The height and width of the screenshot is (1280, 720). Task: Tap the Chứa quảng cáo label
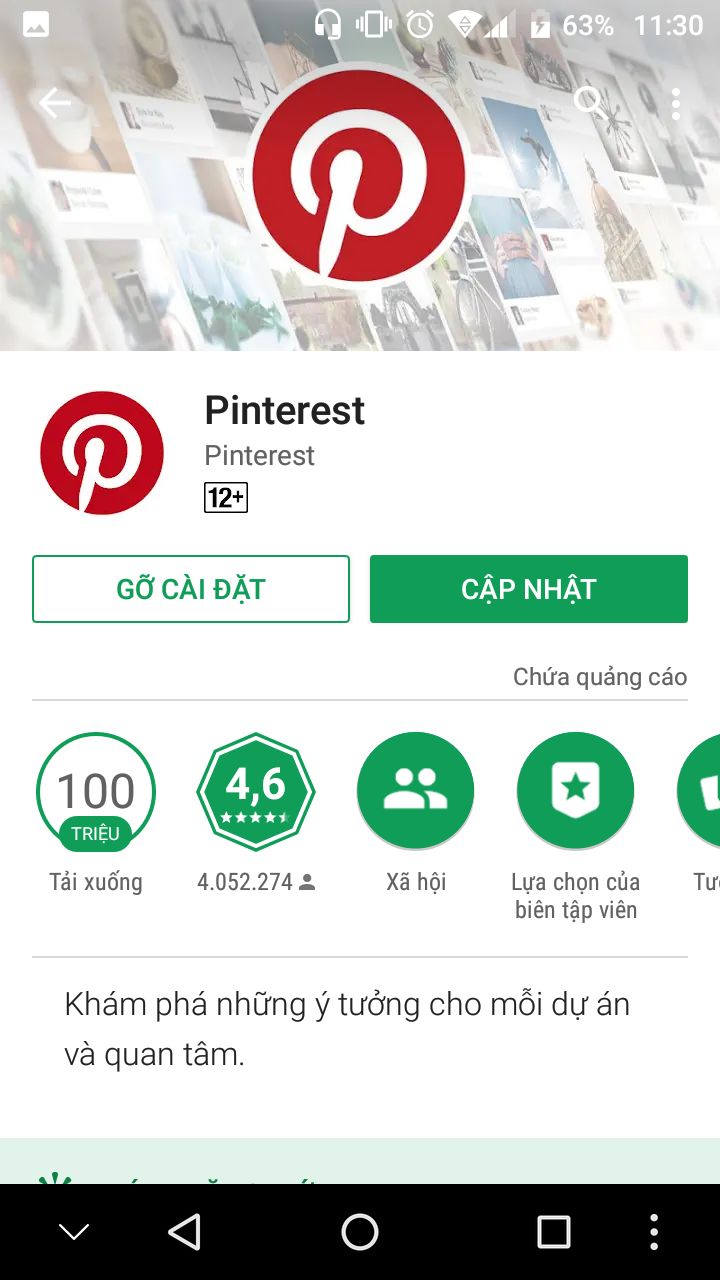pos(600,677)
